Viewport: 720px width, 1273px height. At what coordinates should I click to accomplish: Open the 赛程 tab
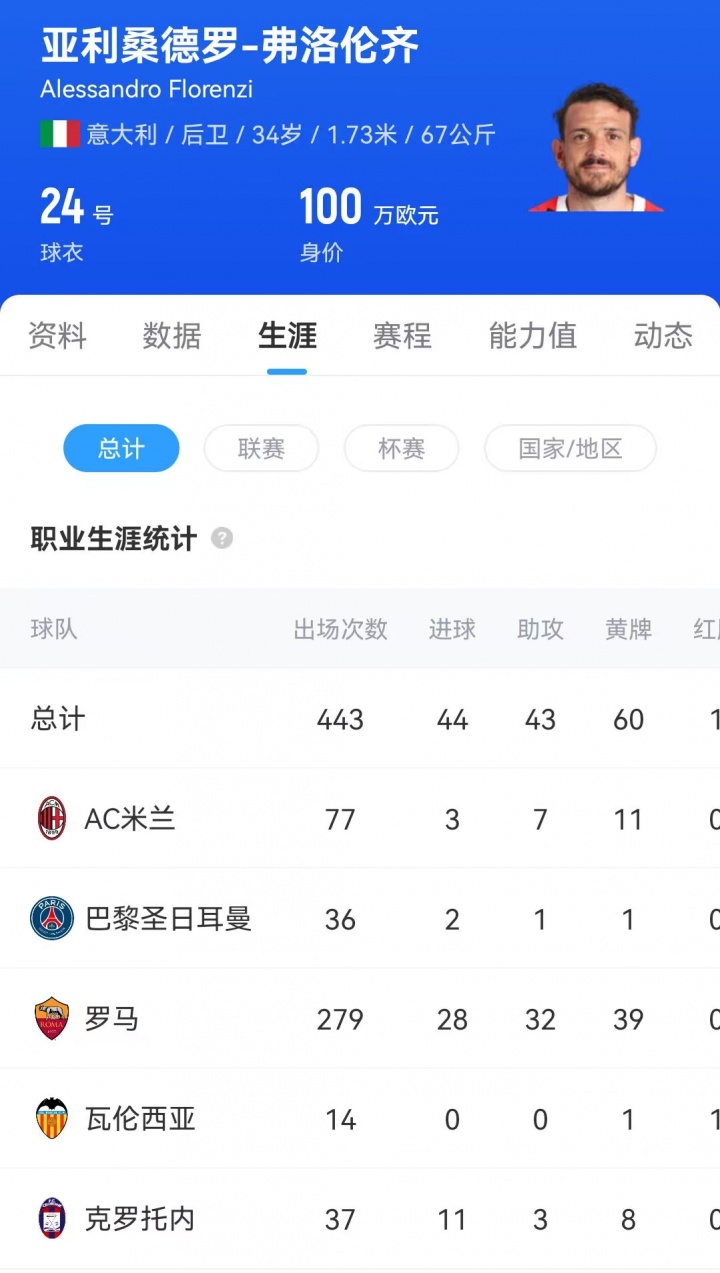(x=402, y=336)
